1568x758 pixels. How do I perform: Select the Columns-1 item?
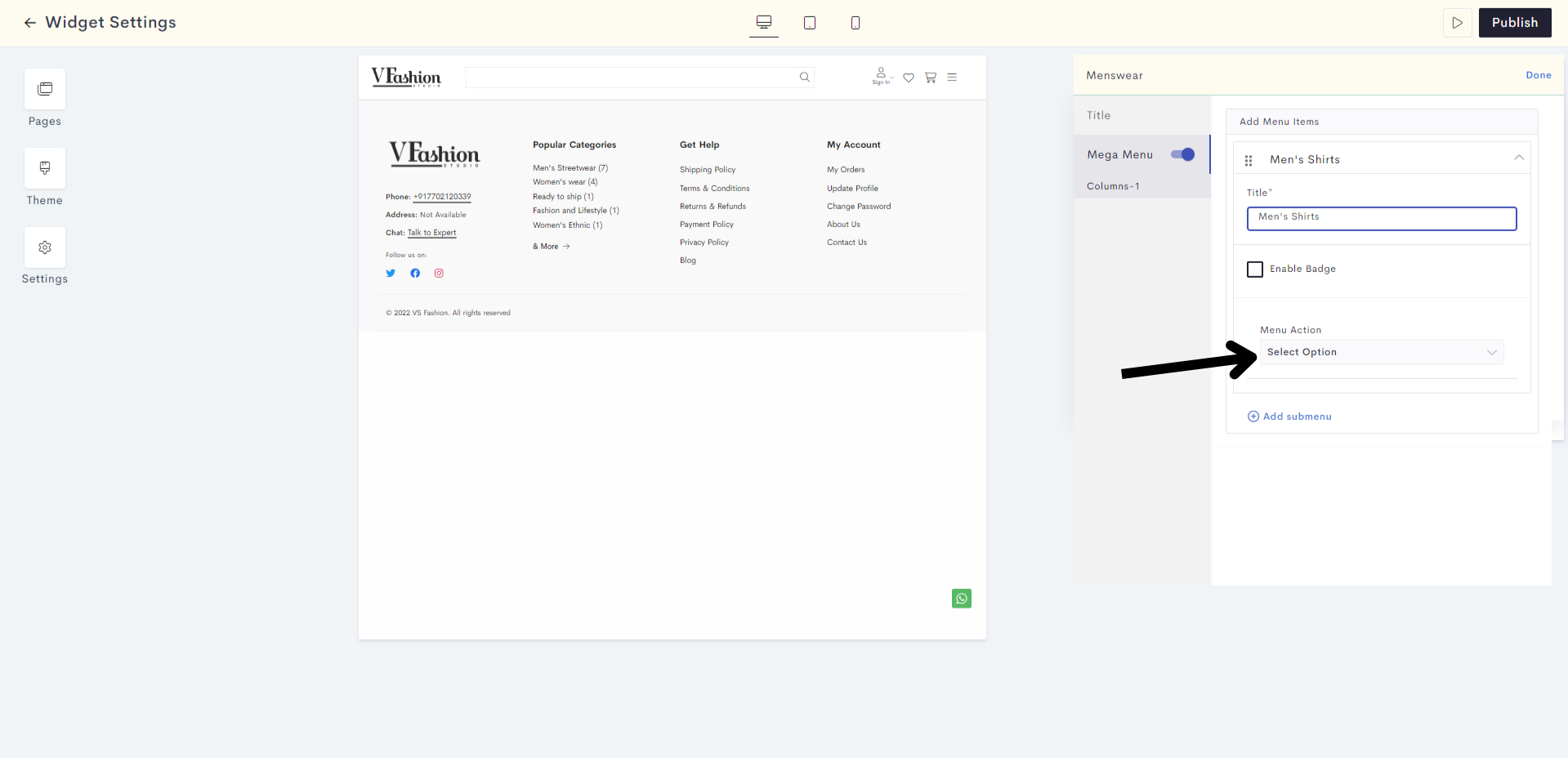pyautogui.click(x=1113, y=186)
